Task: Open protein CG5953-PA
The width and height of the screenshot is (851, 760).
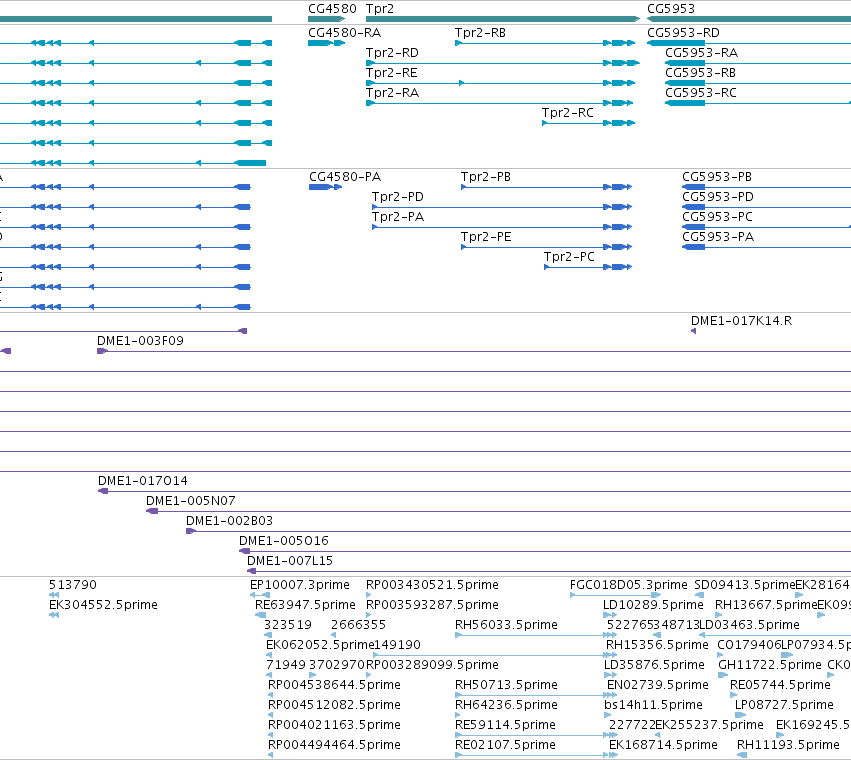Action: point(718,237)
